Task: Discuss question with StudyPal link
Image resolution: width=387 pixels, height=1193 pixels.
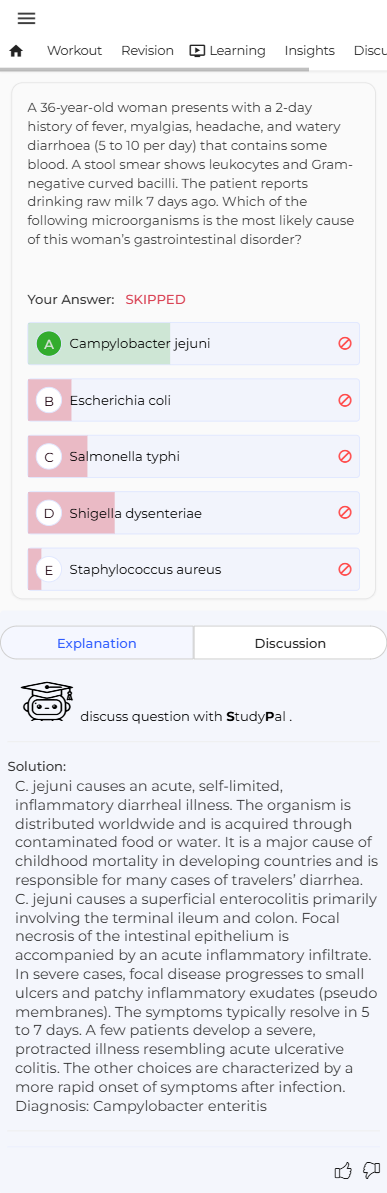Action: pyautogui.click(x=186, y=717)
